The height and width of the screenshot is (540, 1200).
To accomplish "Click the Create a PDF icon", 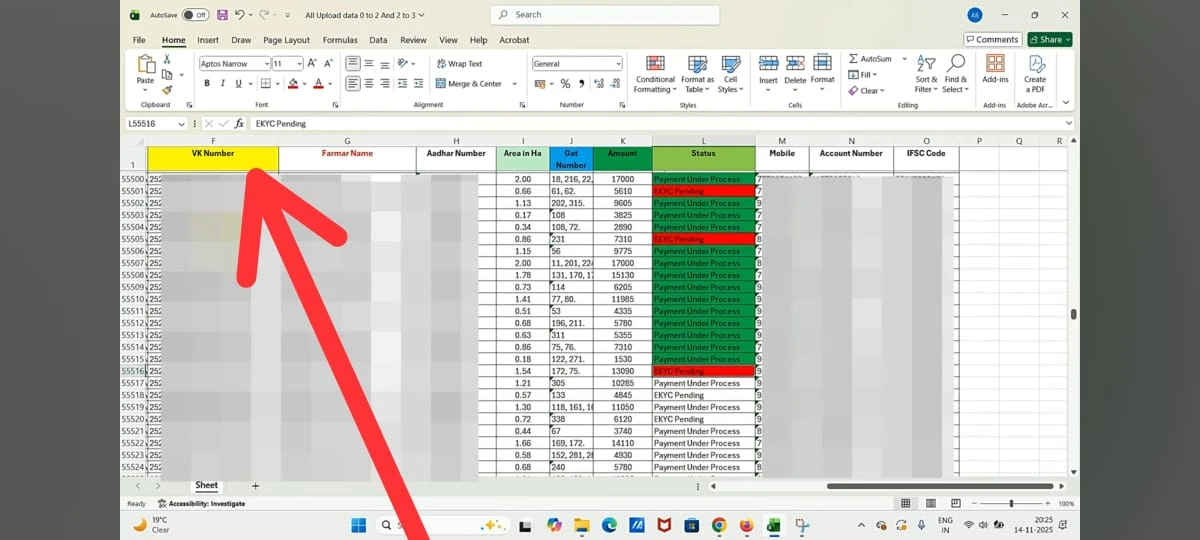I will pos(1035,64).
